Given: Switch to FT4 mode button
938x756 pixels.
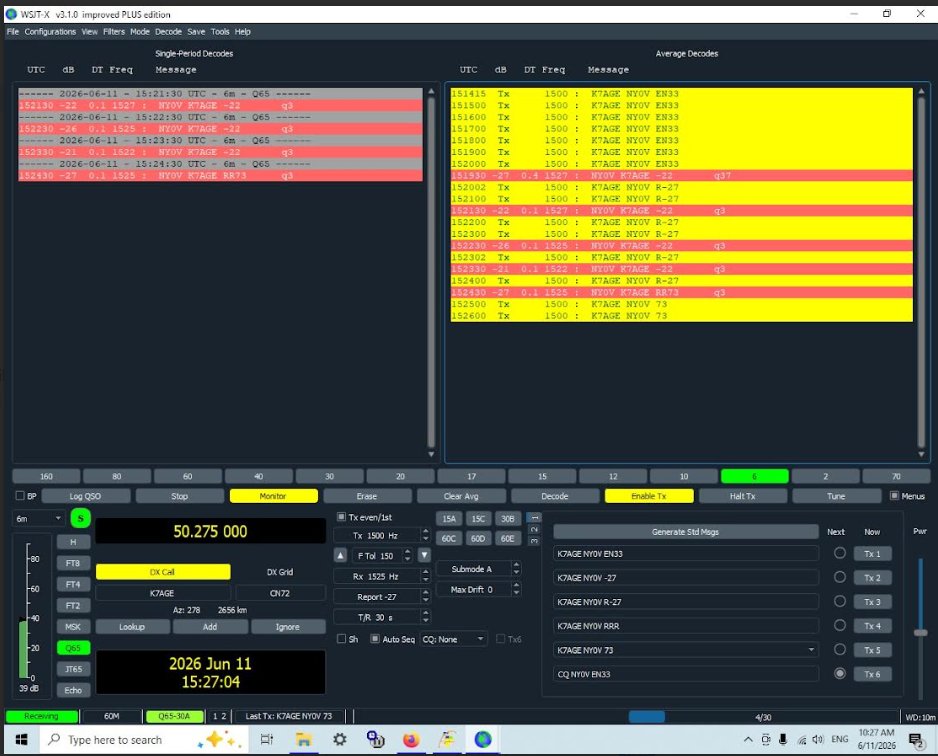Looking at the screenshot, I should [73, 584].
